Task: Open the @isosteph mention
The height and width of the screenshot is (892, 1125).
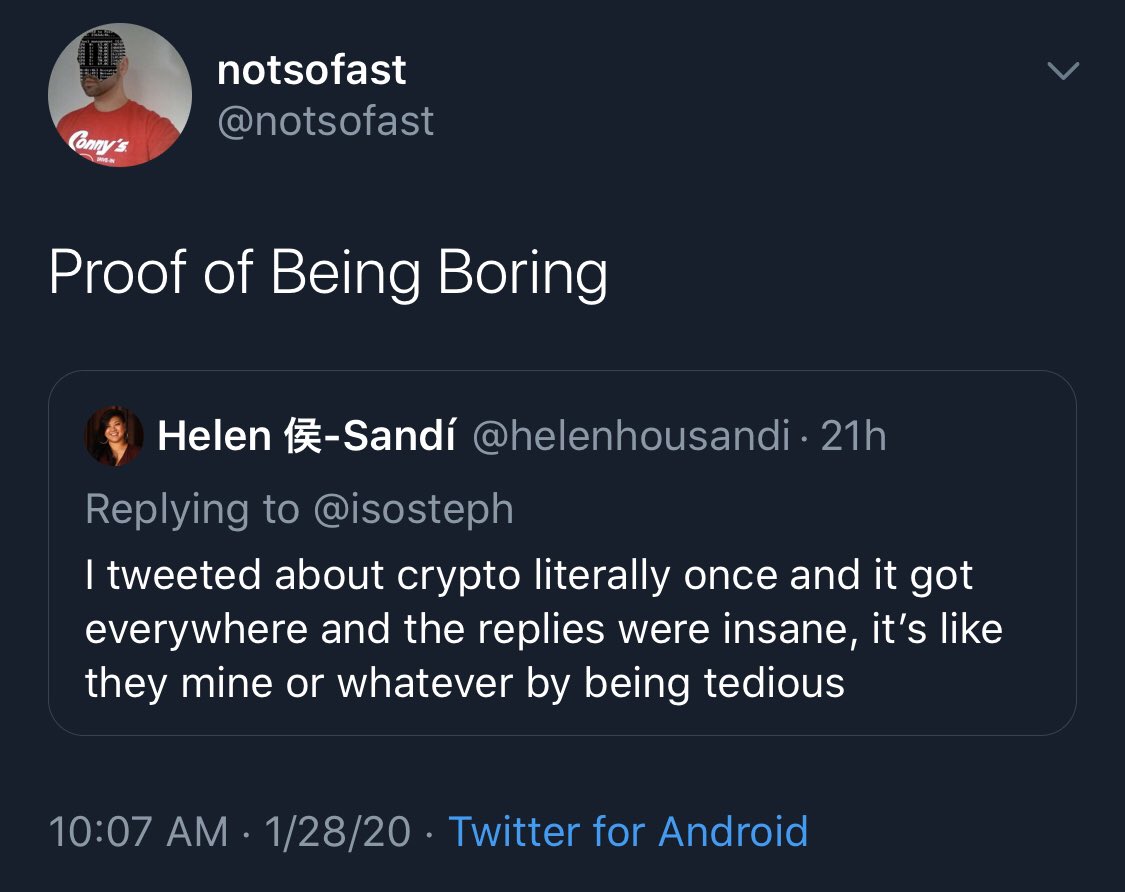Action: pyautogui.click(x=413, y=509)
